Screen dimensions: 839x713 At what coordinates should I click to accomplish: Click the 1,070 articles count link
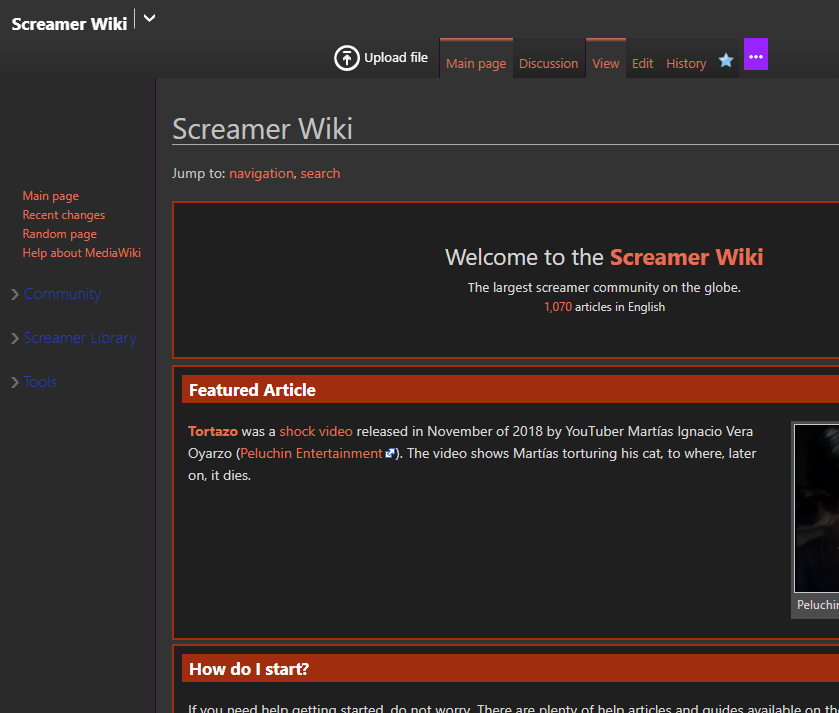(558, 307)
